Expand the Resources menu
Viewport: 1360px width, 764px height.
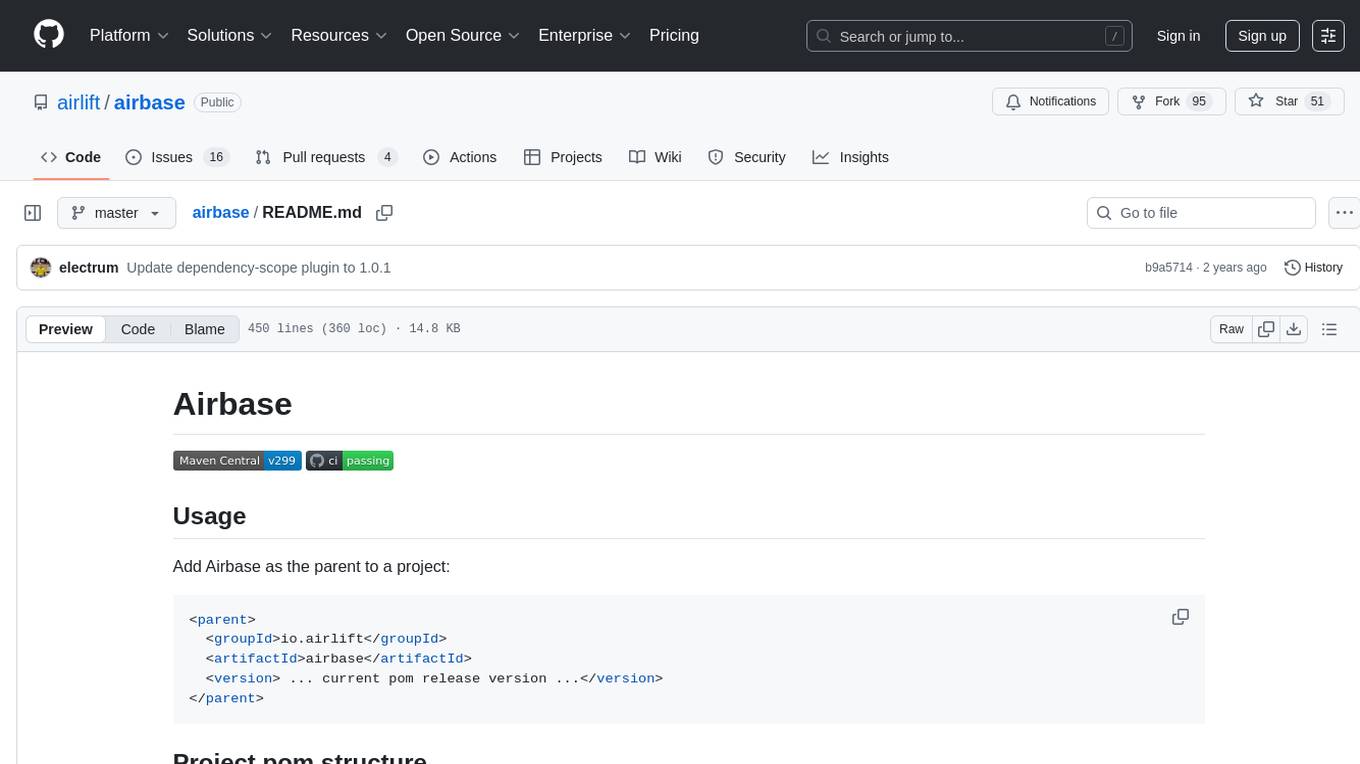(338, 35)
